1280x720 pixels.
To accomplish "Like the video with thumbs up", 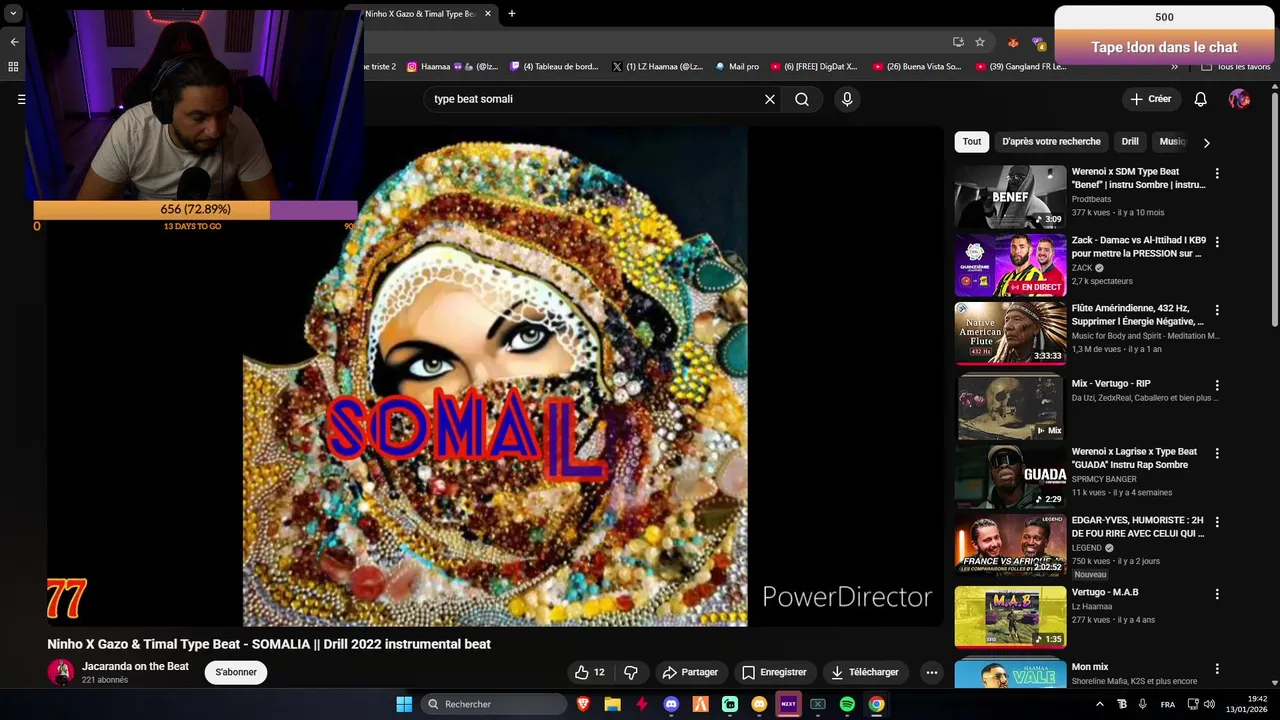I will point(589,672).
